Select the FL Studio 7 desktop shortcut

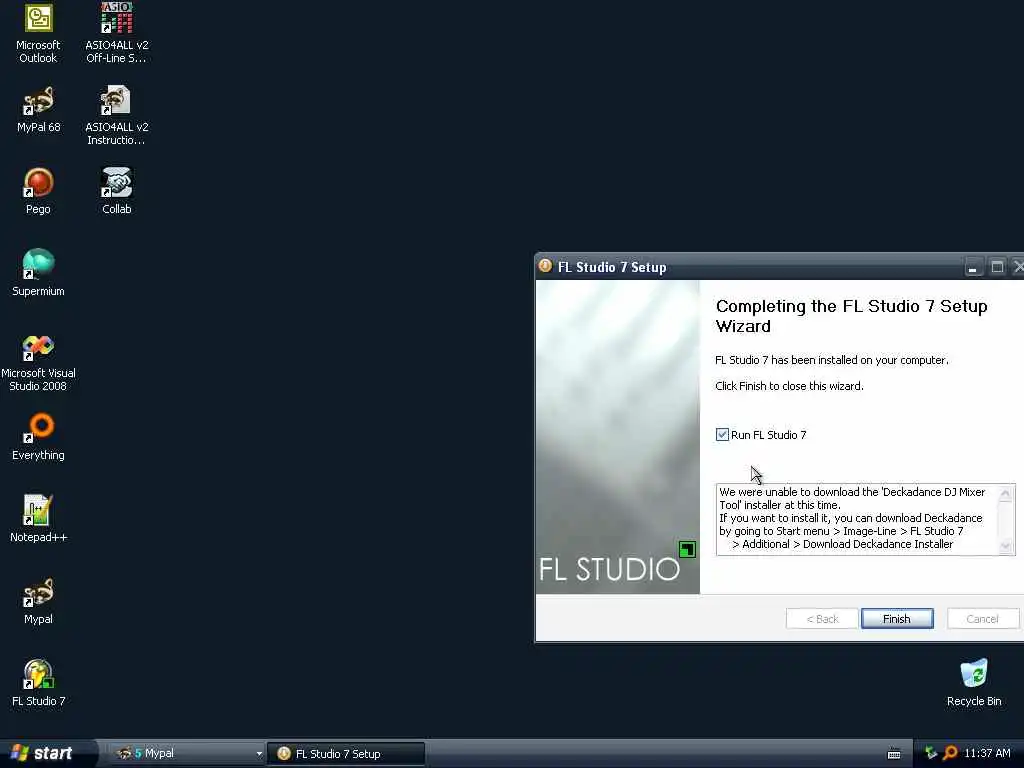point(38,683)
